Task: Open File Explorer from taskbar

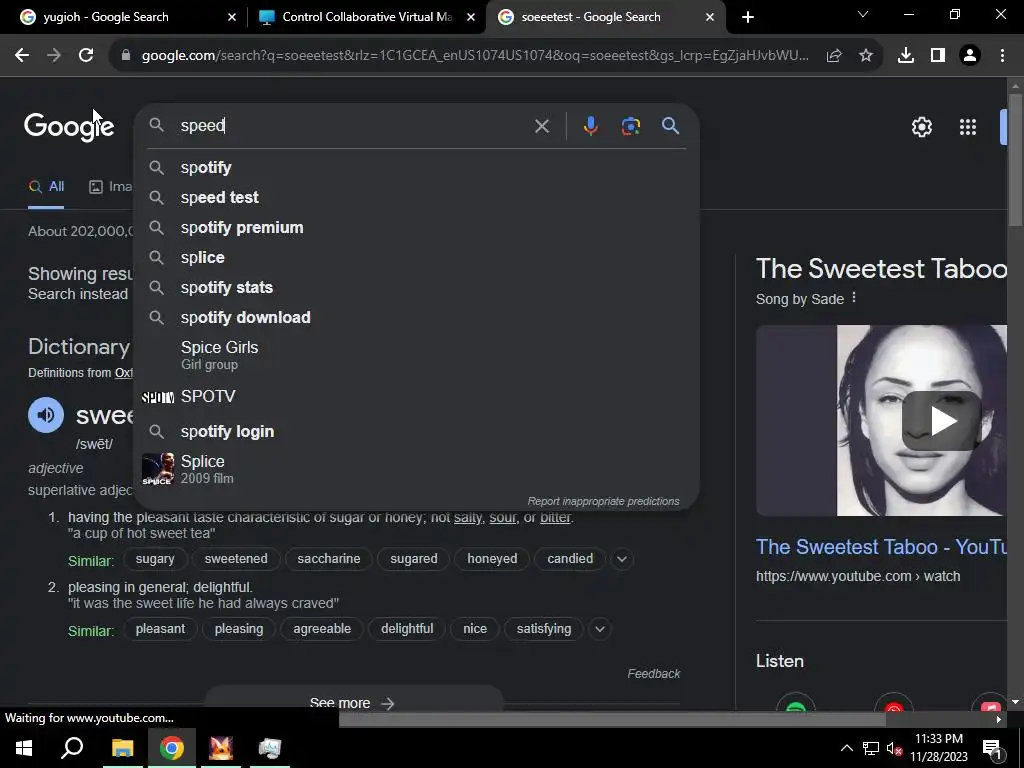Action: pyautogui.click(x=122, y=748)
